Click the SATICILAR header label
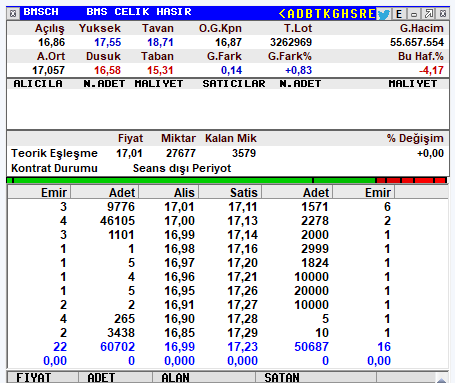The width and height of the screenshot is (455, 383). click(x=234, y=84)
